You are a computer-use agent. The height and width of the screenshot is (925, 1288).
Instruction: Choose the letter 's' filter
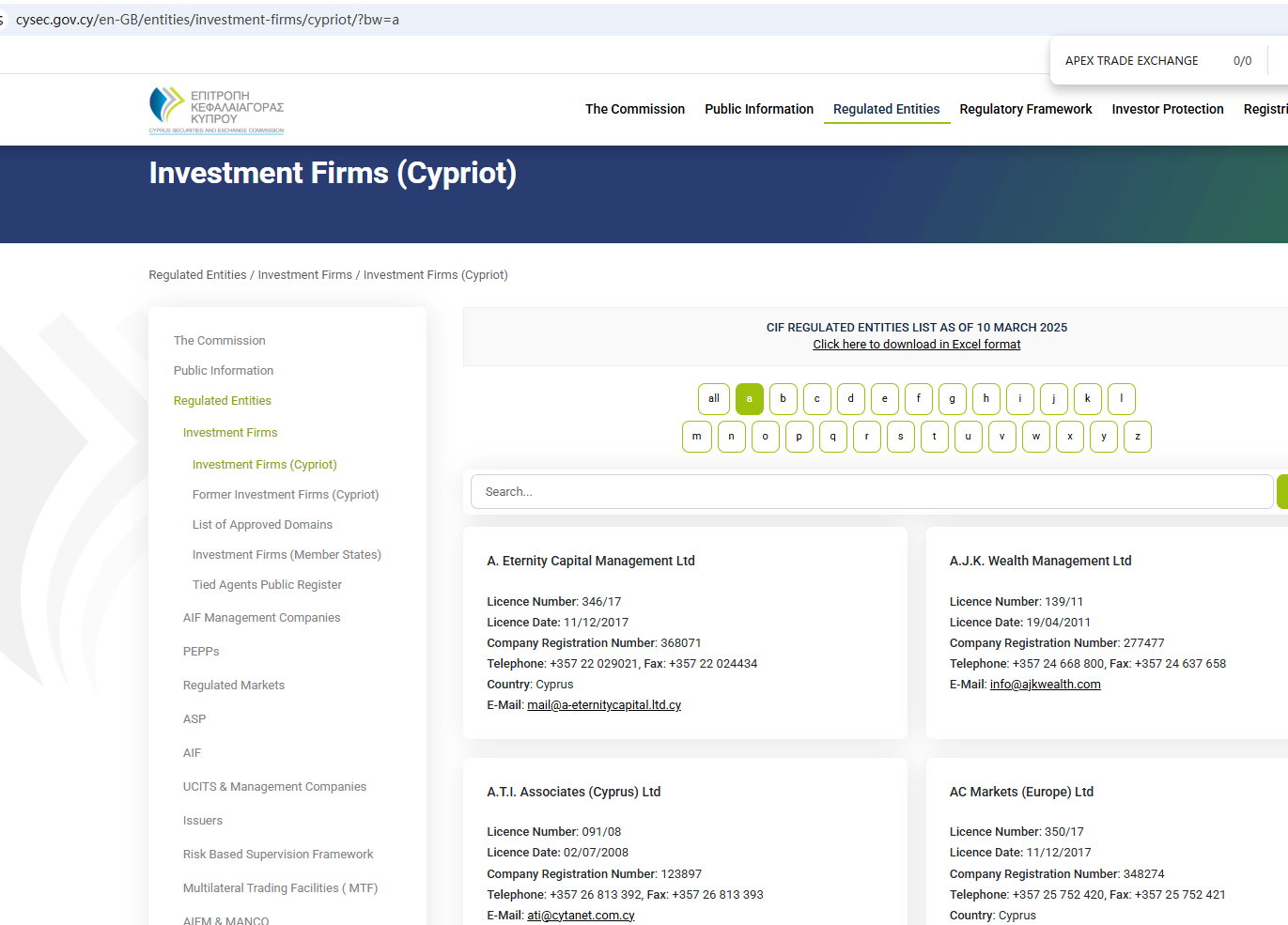pyautogui.click(x=900, y=437)
